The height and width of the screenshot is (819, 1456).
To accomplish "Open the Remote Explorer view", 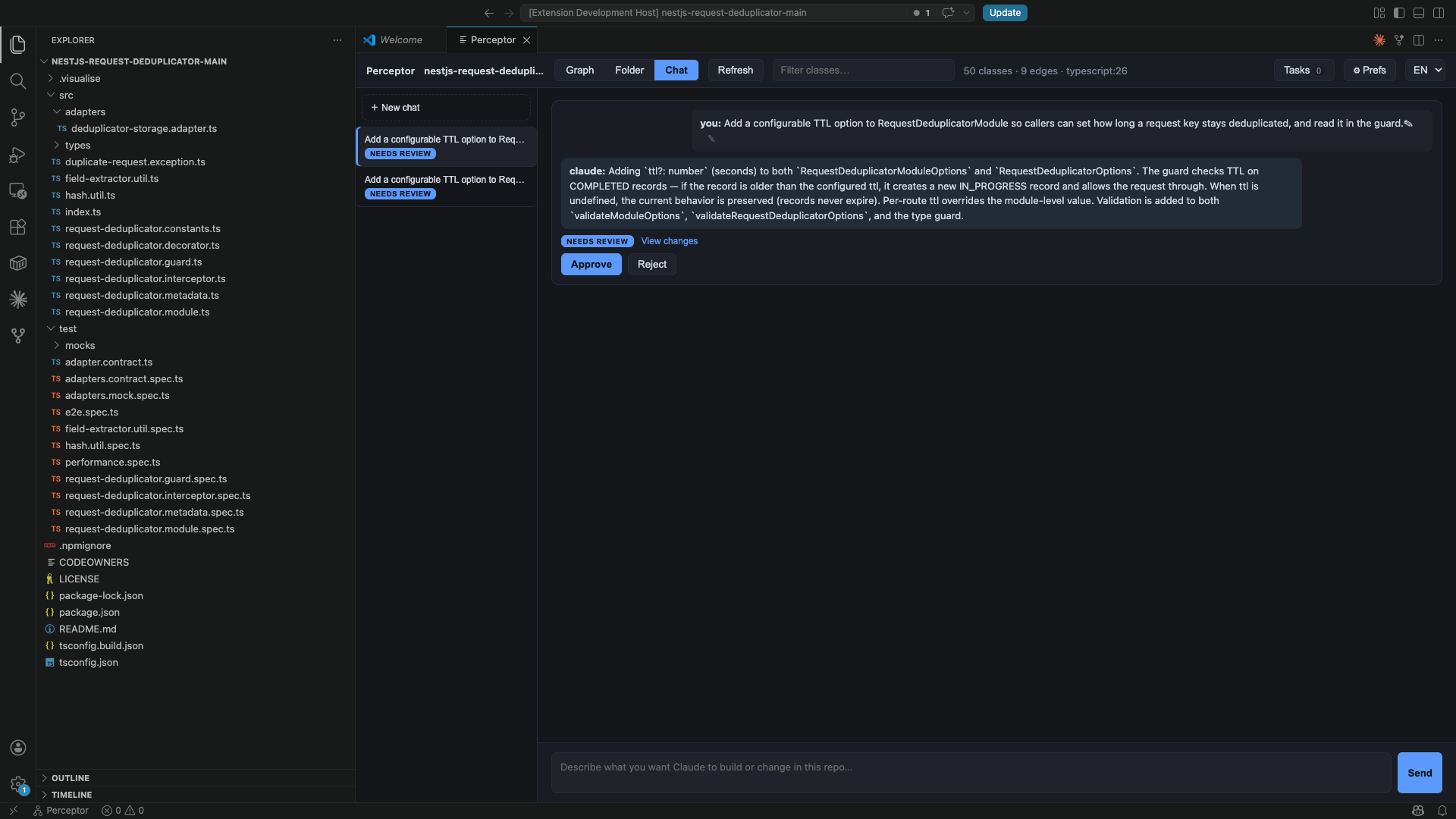I will click(x=18, y=190).
